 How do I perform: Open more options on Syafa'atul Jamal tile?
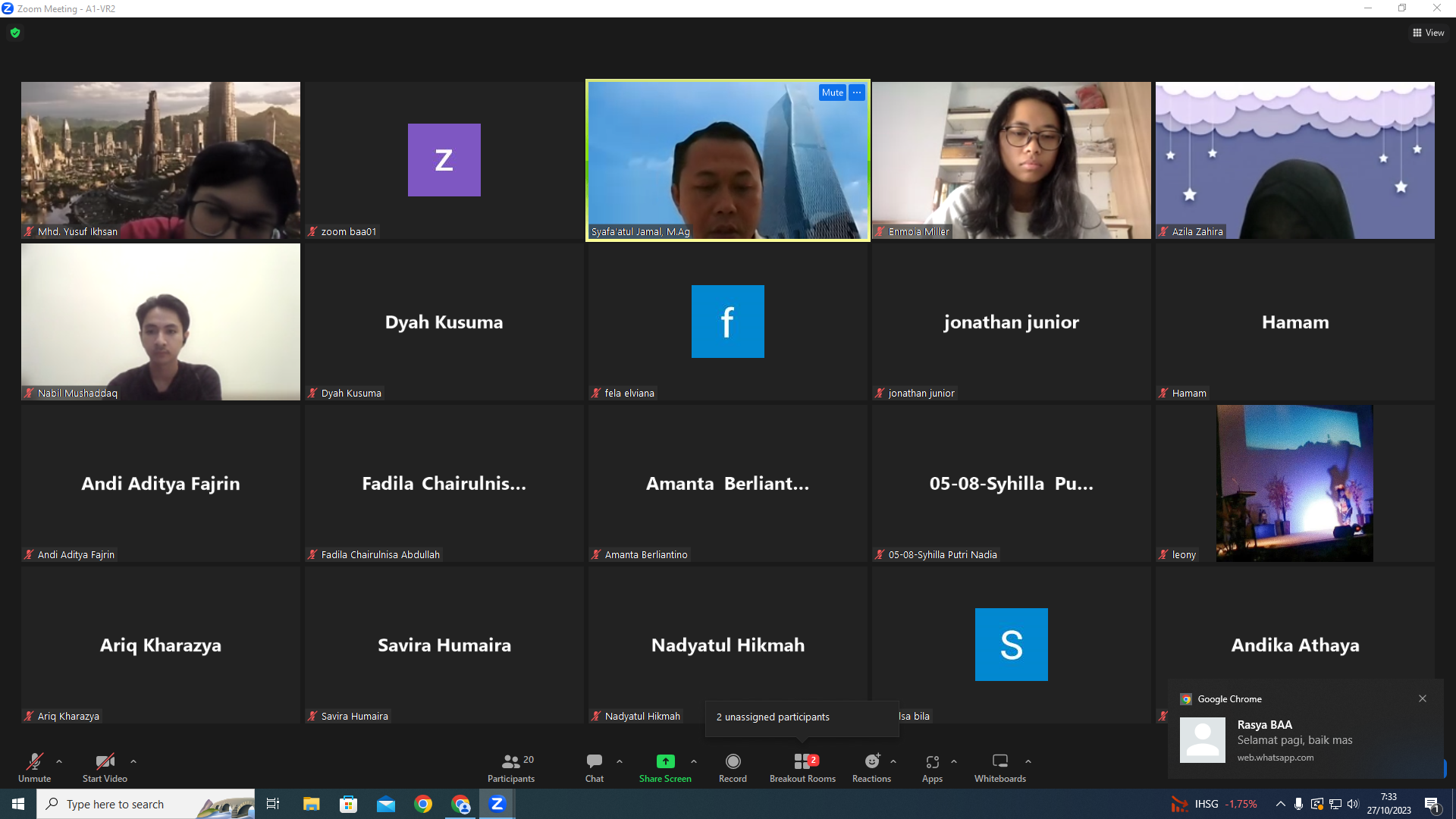click(857, 93)
